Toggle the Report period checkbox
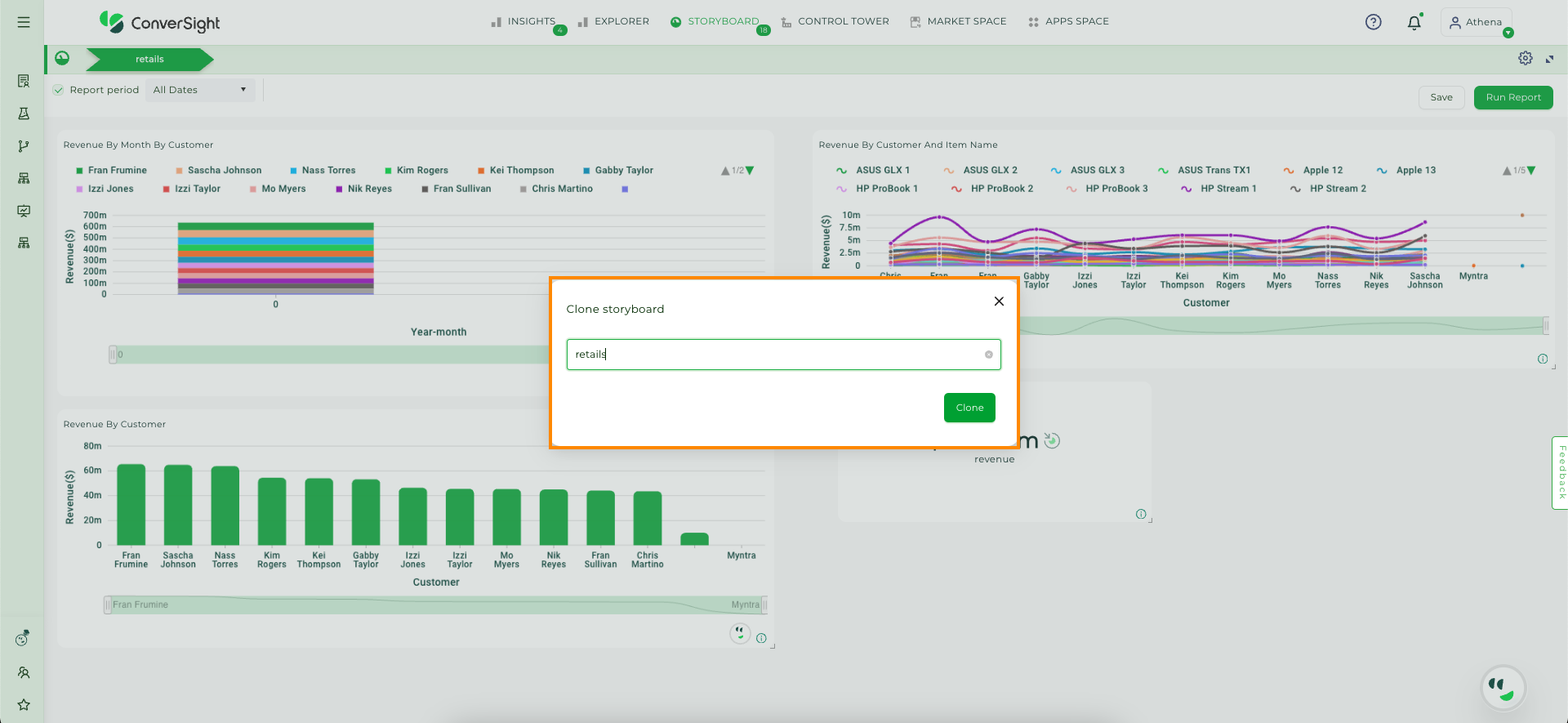 (58, 90)
